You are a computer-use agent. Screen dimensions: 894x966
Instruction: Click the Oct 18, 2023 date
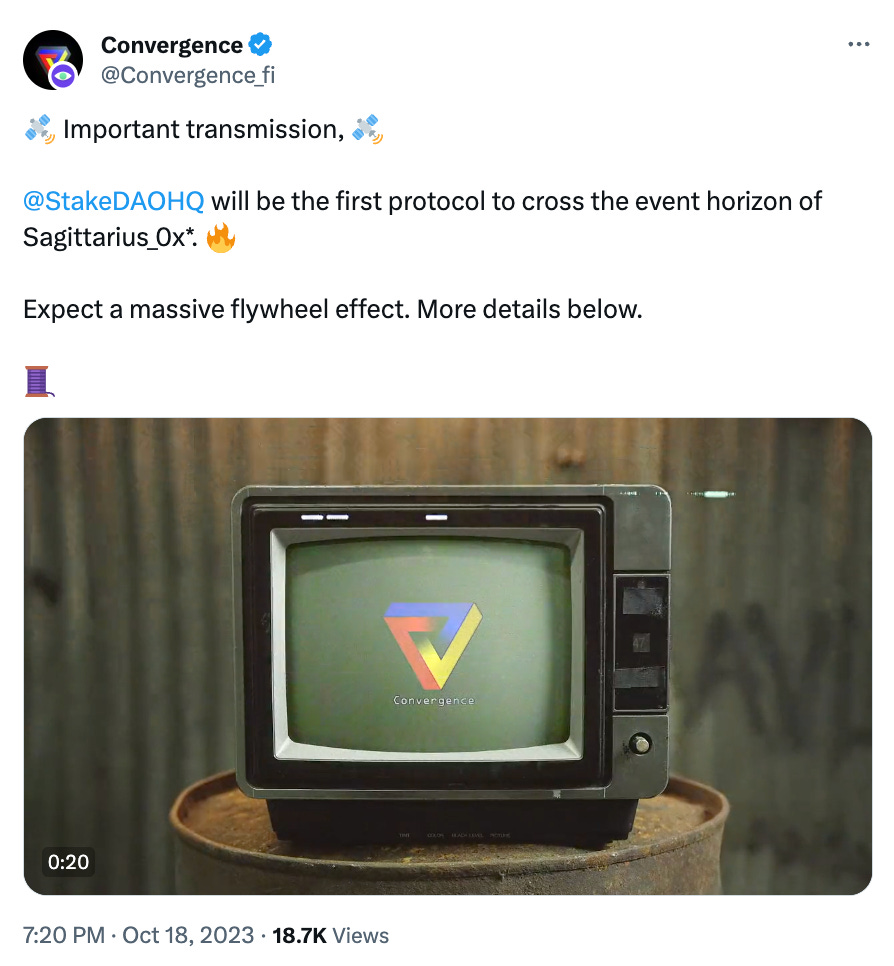click(x=188, y=935)
